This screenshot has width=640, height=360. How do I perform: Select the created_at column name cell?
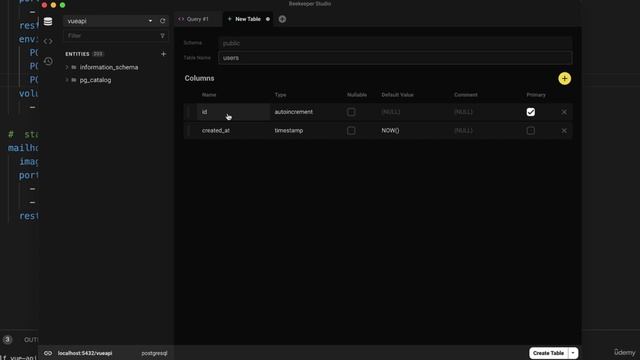(233, 131)
